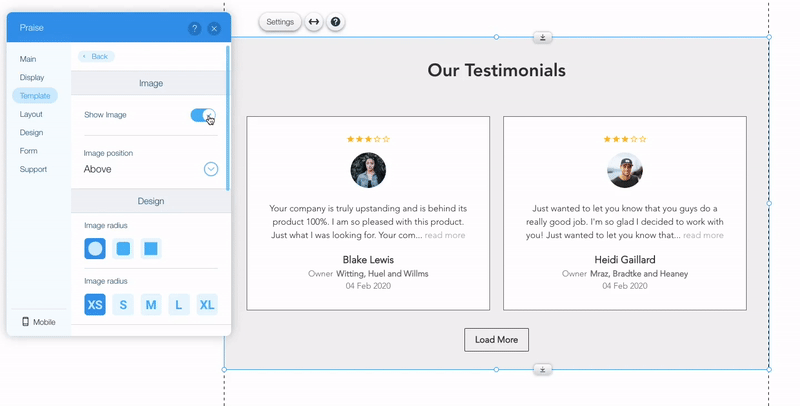Expand read more in Blake Lewis testimonial

[445, 235]
